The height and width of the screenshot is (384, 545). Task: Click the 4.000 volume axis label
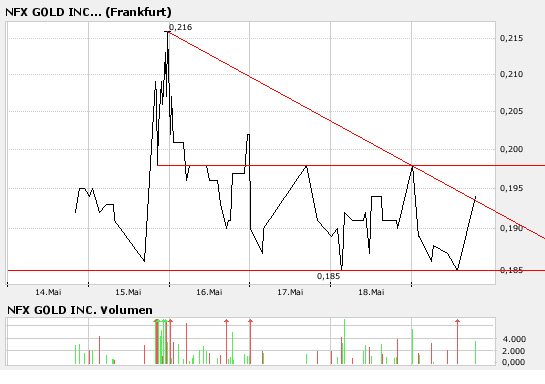[514, 339]
